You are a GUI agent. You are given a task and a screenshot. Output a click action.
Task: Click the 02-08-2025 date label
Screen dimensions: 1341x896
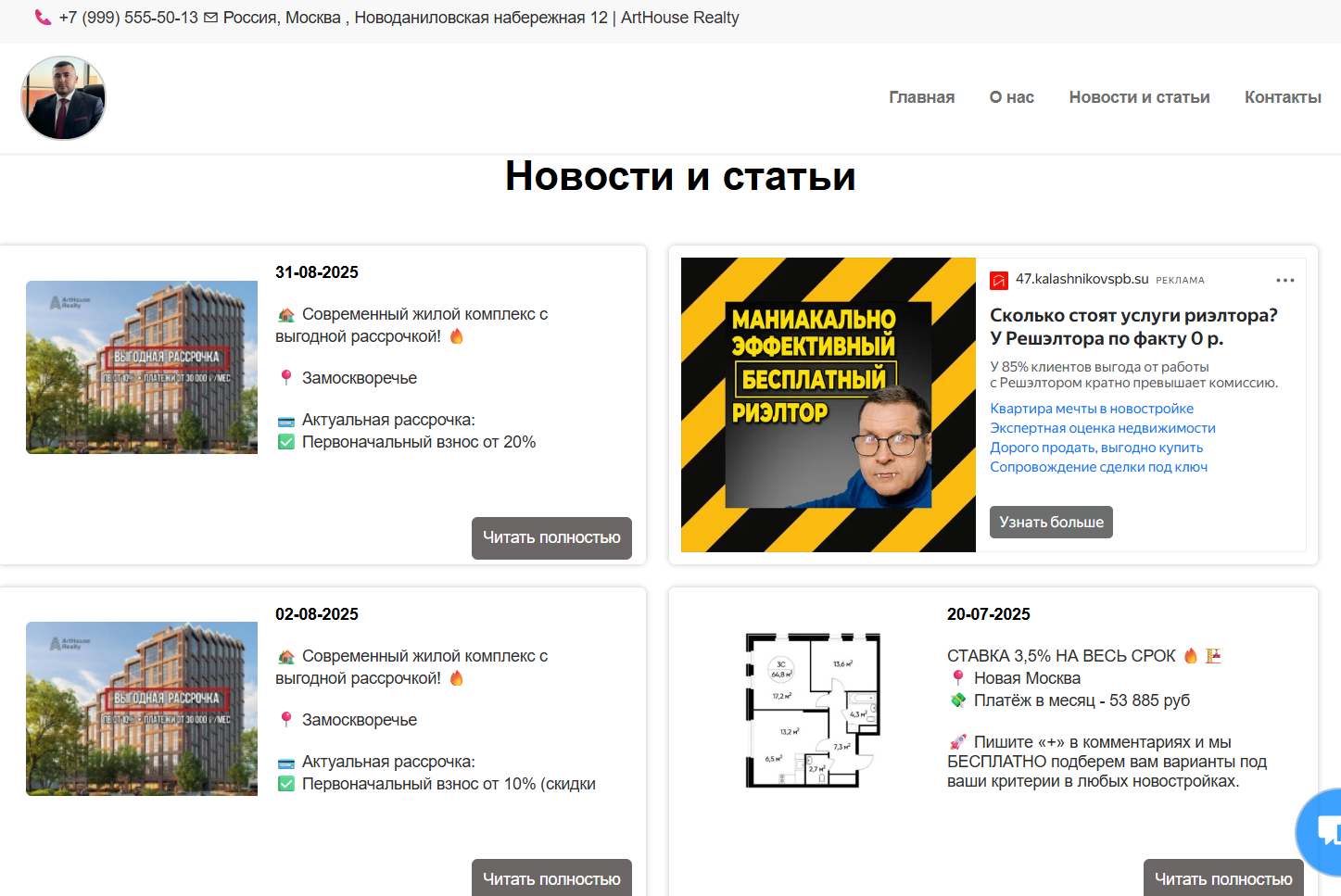pos(317,614)
